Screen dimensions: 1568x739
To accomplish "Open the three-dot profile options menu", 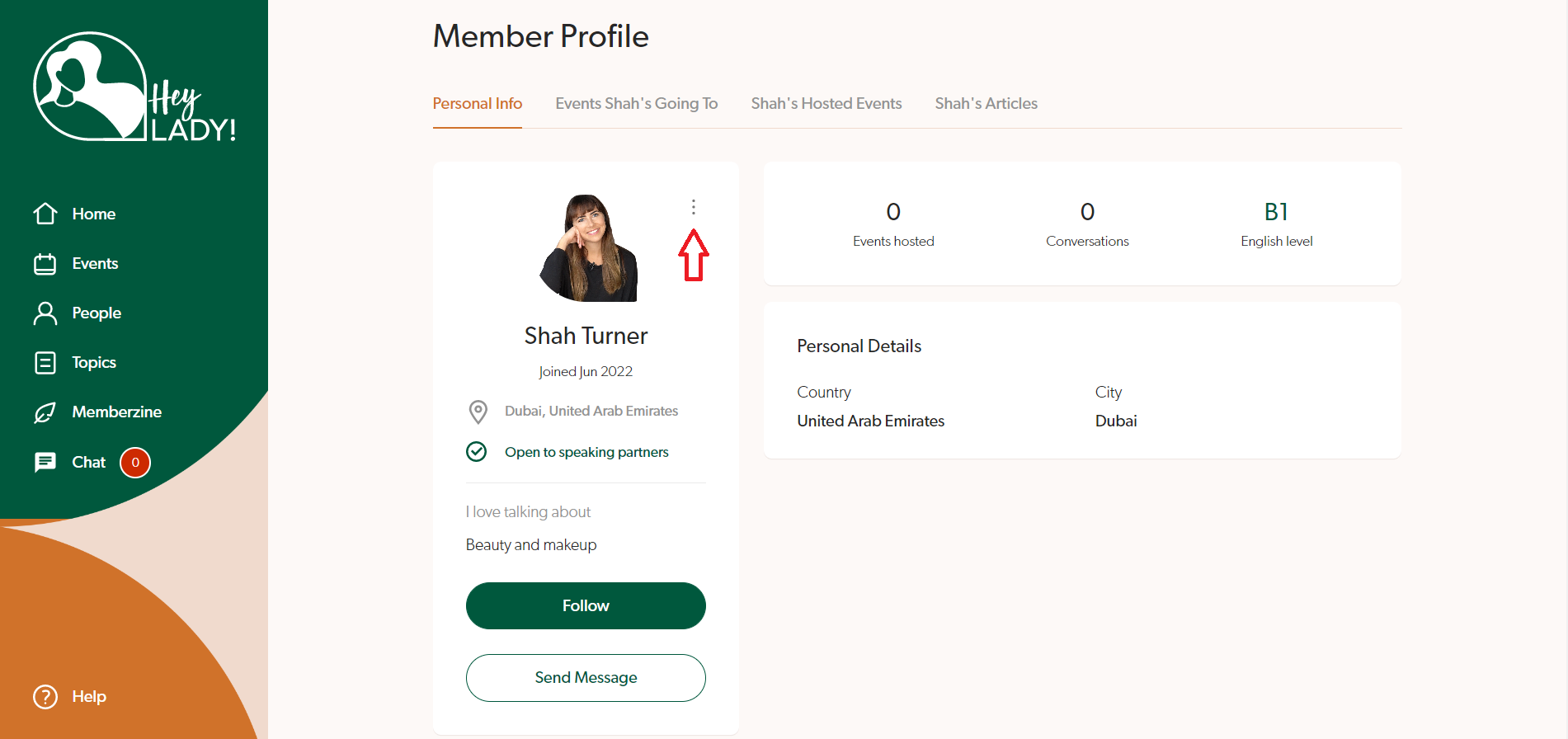I will click(694, 207).
